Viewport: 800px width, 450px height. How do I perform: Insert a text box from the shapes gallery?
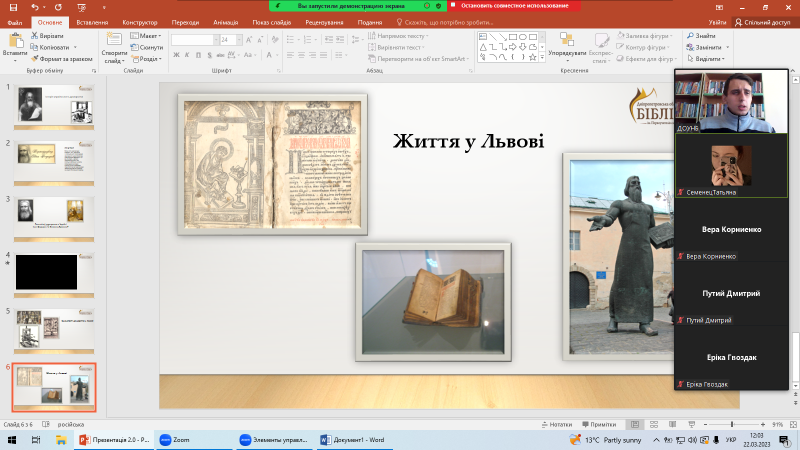point(483,37)
